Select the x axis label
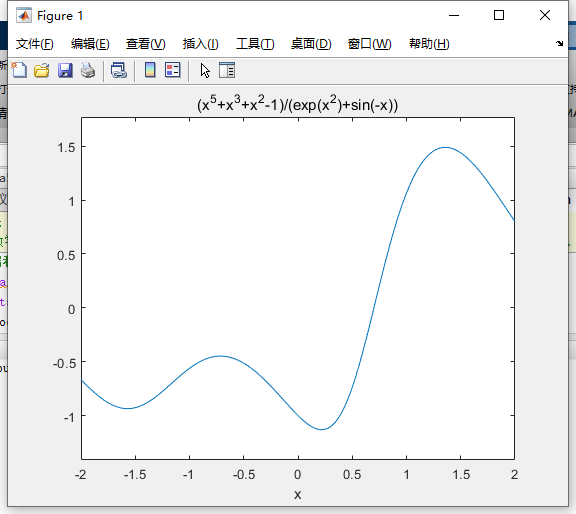The width and height of the screenshot is (576, 514). pyautogui.click(x=298, y=495)
